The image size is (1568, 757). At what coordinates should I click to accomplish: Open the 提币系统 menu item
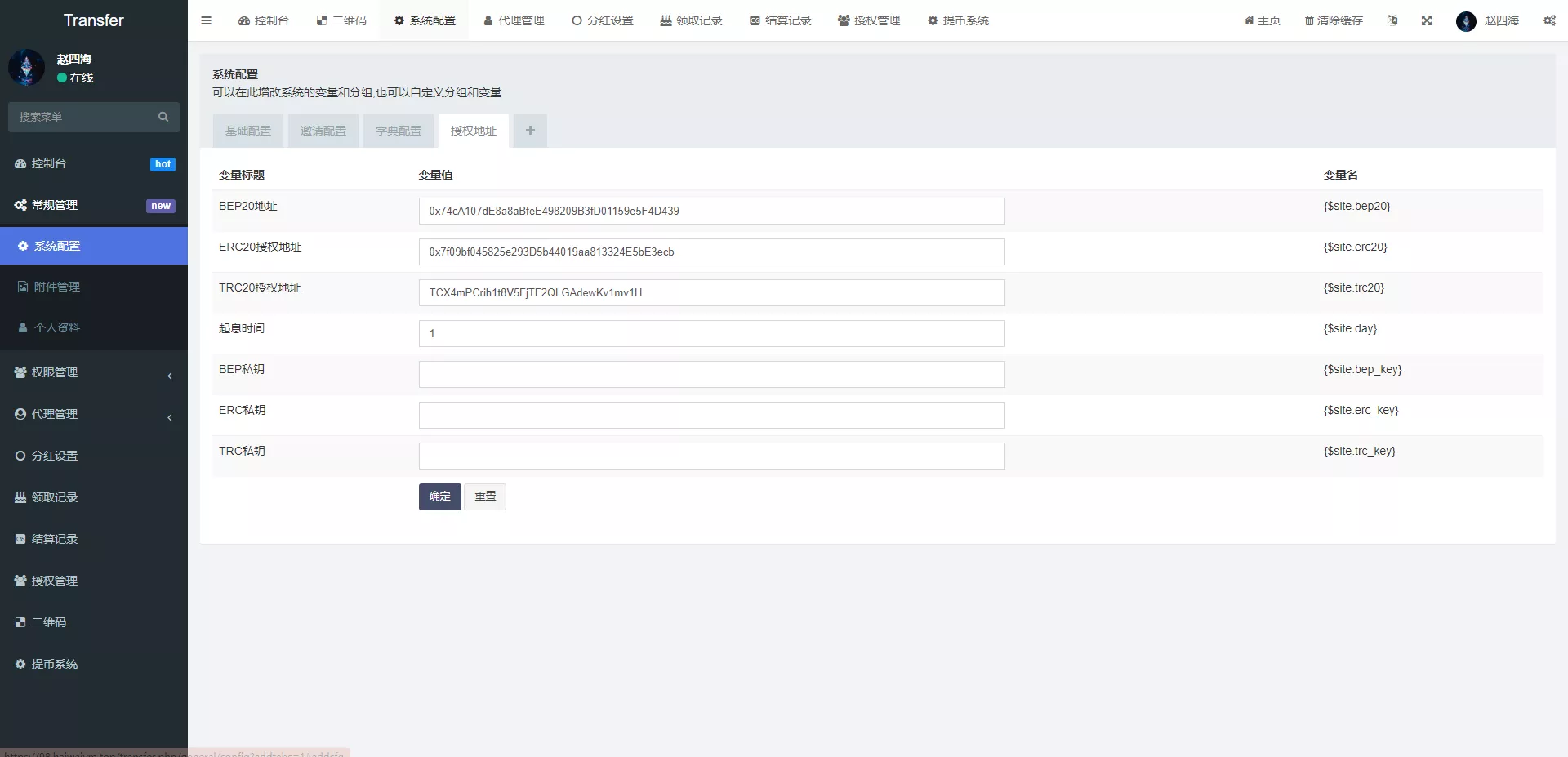pyautogui.click(x=56, y=663)
